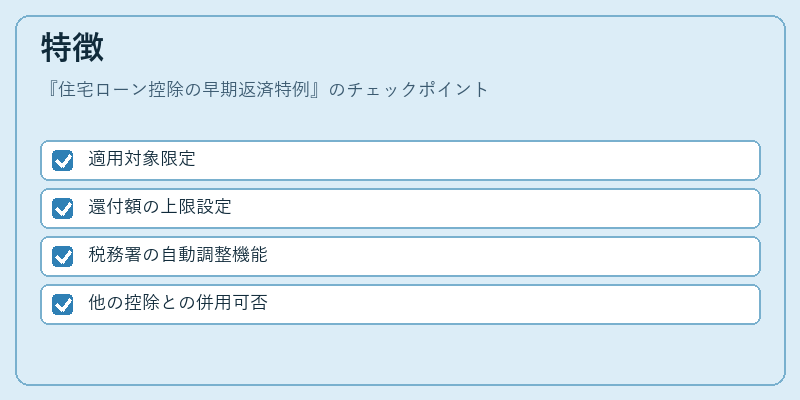Image resolution: width=800 pixels, height=400 pixels.
Task: Click the 税務署の自動調整機能 label text
Action: click(x=178, y=255)
